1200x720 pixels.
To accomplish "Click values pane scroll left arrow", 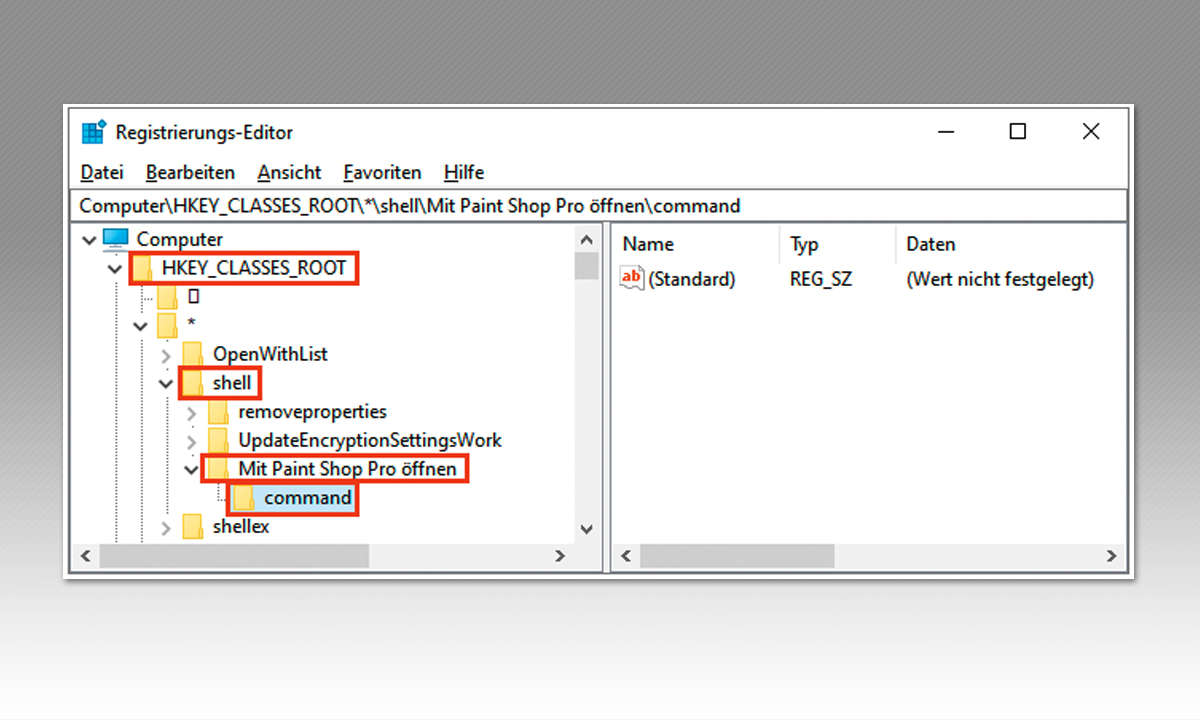I will coord(625,555).
